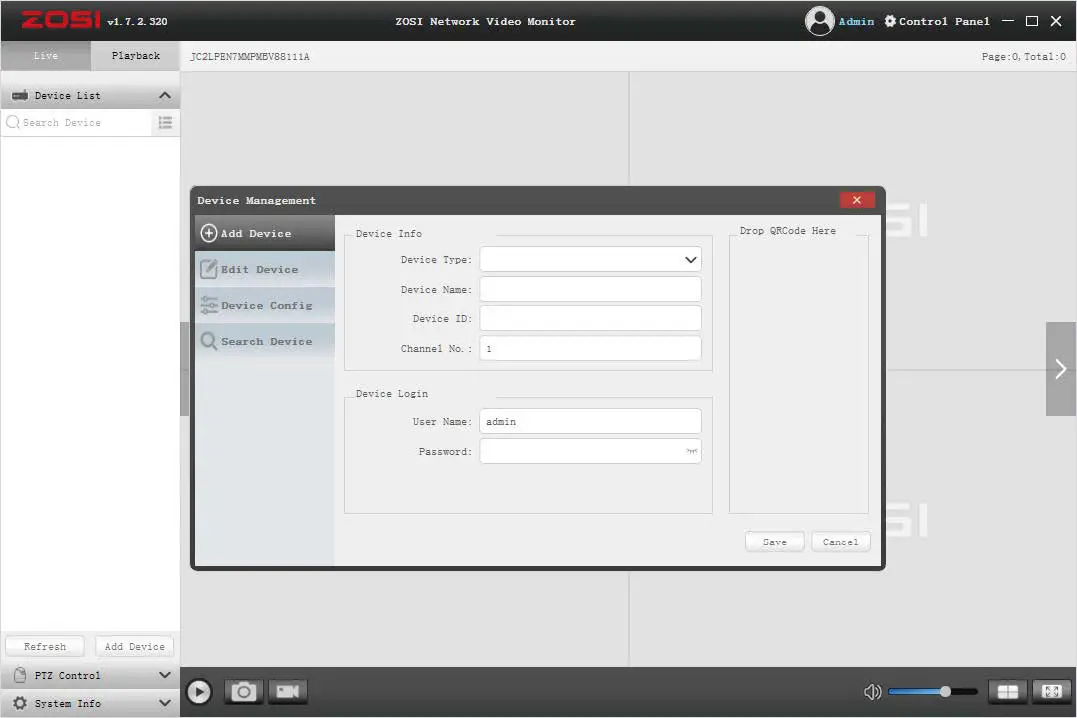This screenshot has height=718, width=1077.
Task: Select Add Device in Device Management
Action: 265,233
